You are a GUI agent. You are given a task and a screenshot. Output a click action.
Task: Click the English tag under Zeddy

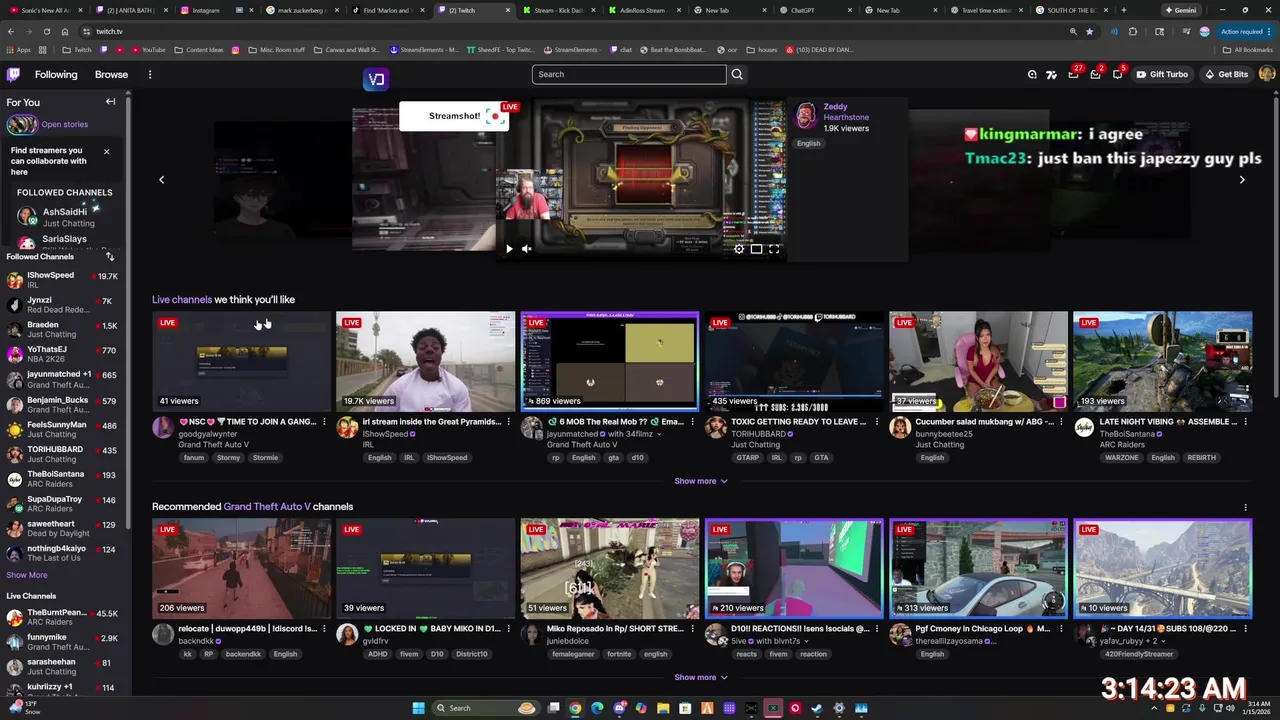(x=808, y=143)
